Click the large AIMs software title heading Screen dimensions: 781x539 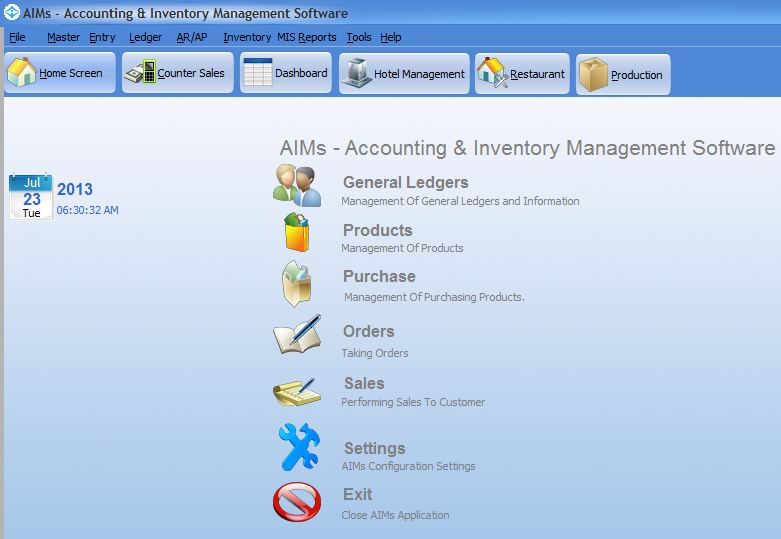coord(527,148)
